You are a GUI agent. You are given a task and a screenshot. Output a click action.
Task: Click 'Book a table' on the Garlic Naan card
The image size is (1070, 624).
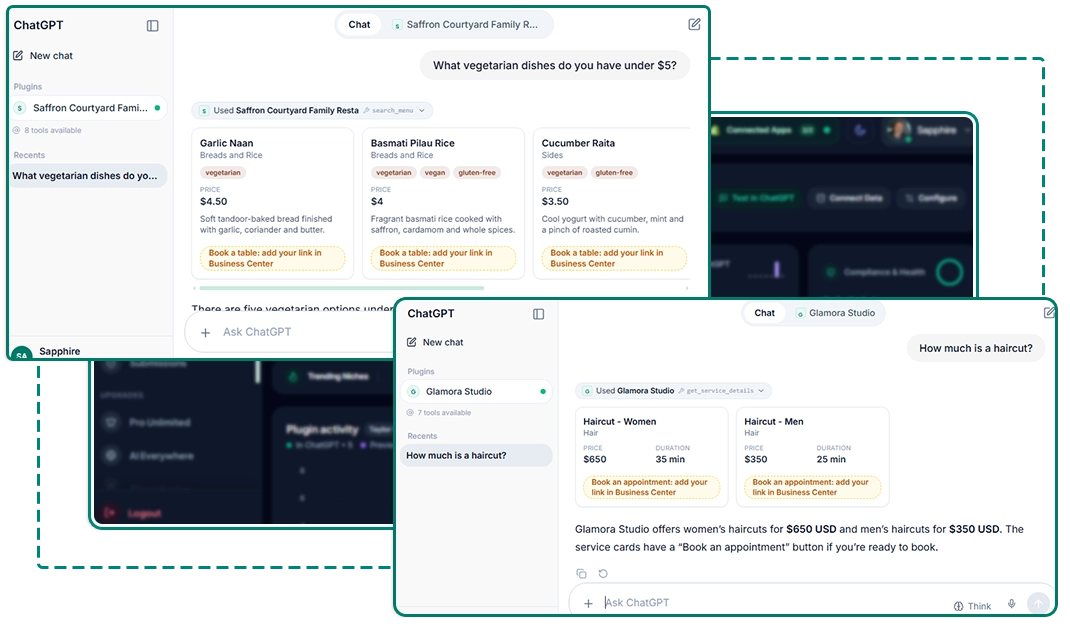click(x=272, y=258)
